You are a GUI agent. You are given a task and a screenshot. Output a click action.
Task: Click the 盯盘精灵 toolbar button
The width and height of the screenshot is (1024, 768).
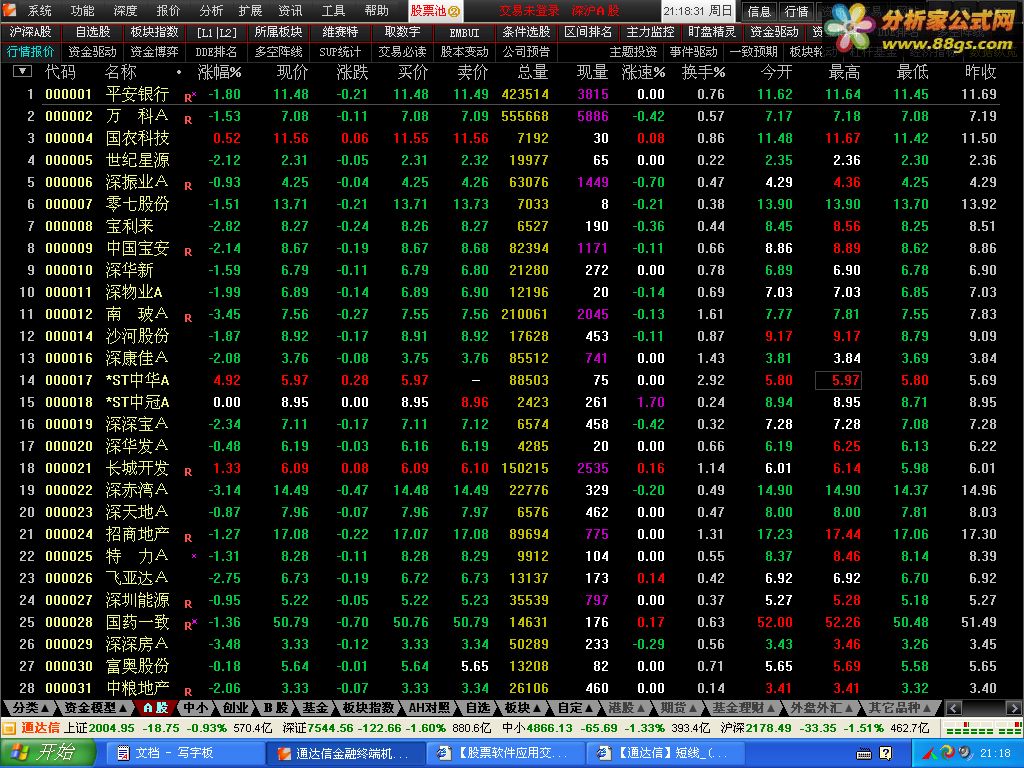tap(712, 32)
